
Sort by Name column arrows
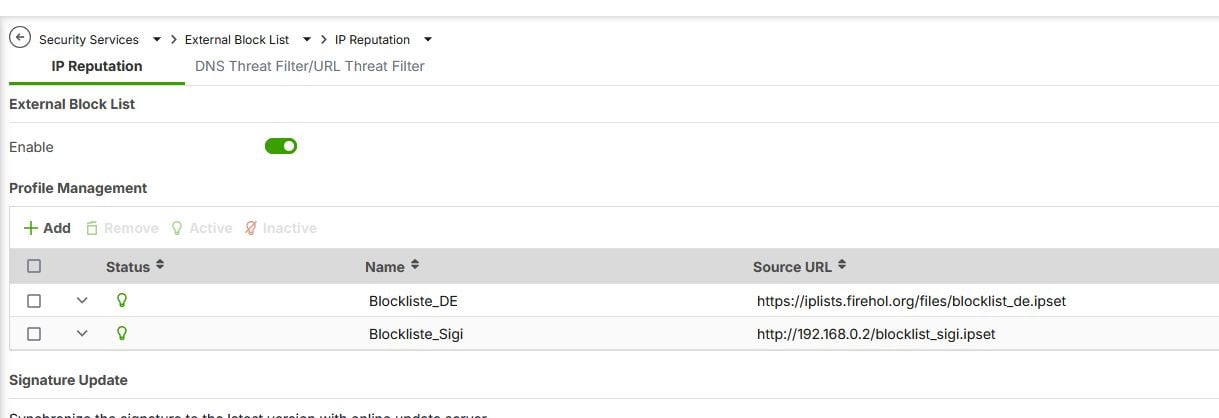(x=415, y=266)
